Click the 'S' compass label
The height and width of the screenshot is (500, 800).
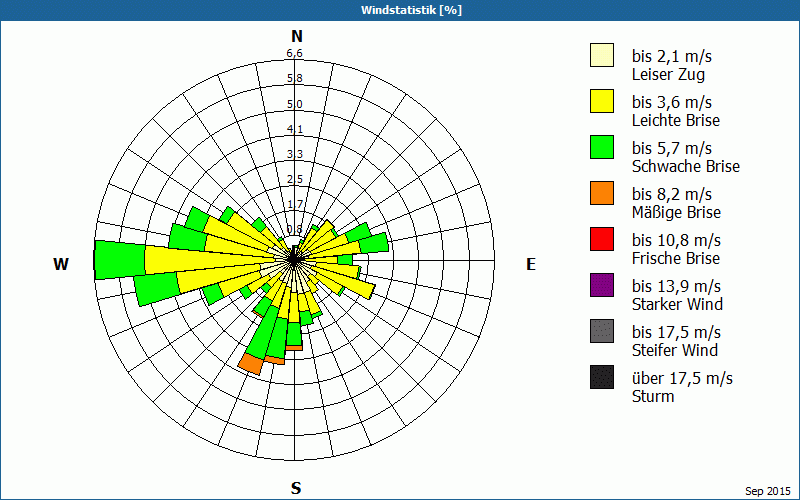[296, 488]
